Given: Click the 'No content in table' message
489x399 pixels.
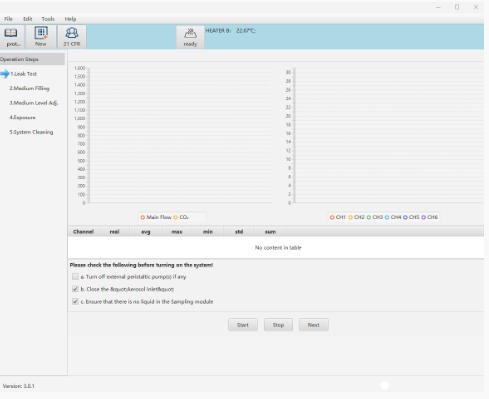Looking at the screenshot, I should pos(278,248).
